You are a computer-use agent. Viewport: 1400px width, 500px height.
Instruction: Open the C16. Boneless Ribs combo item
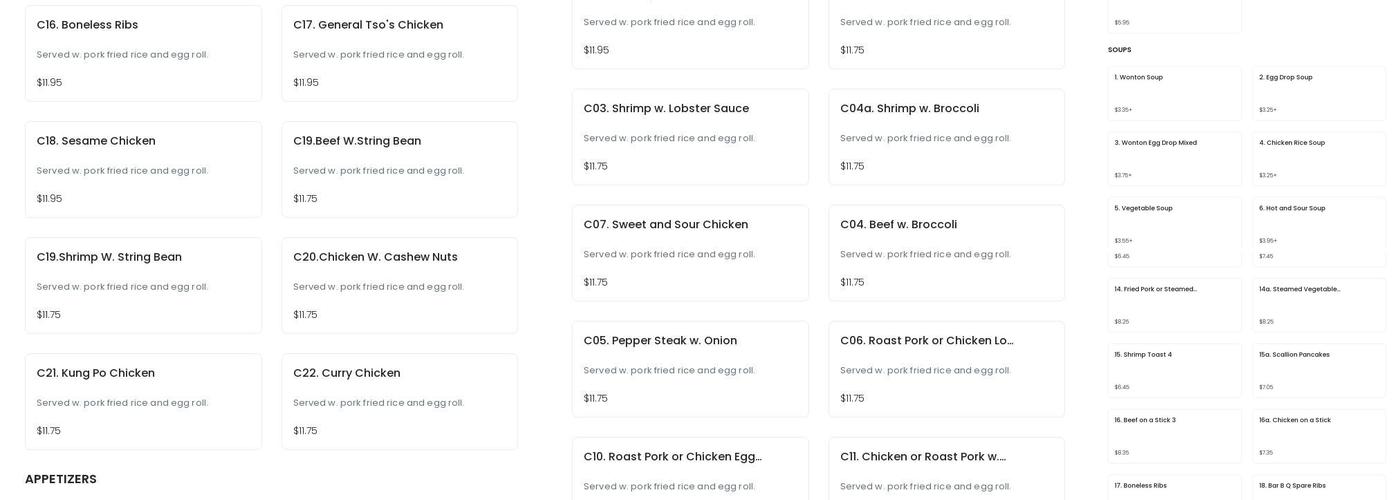tap(143, 53)
